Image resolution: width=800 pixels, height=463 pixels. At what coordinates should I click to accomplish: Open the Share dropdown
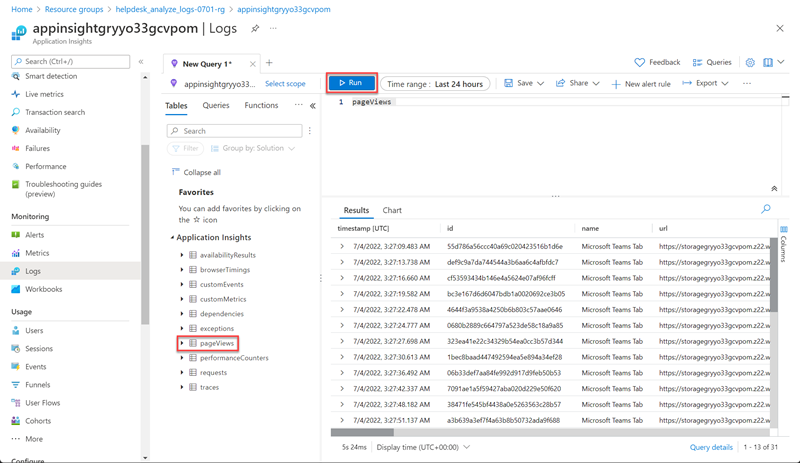pos(578,83)
